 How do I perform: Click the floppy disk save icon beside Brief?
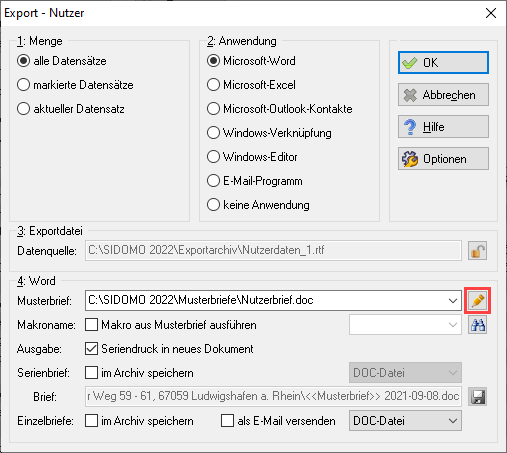[x=477, y=397]
